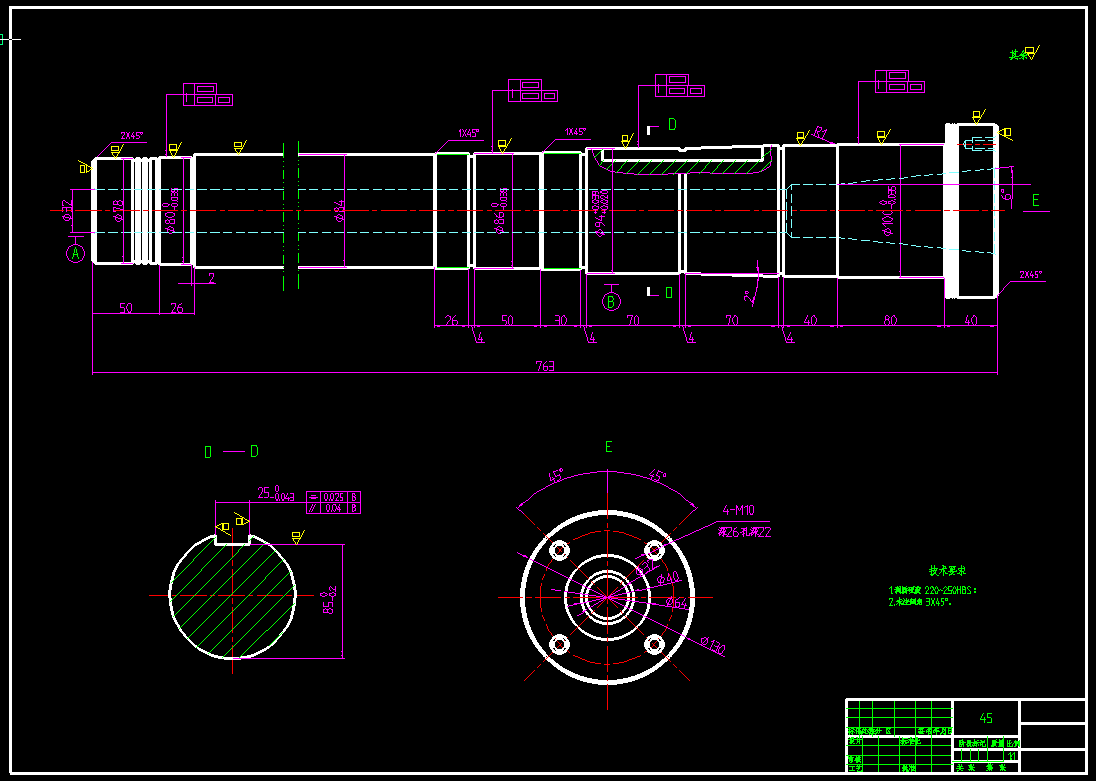Select the Φ40 dimension in view E
1096x781 pixels.
(x=668, y=578)
